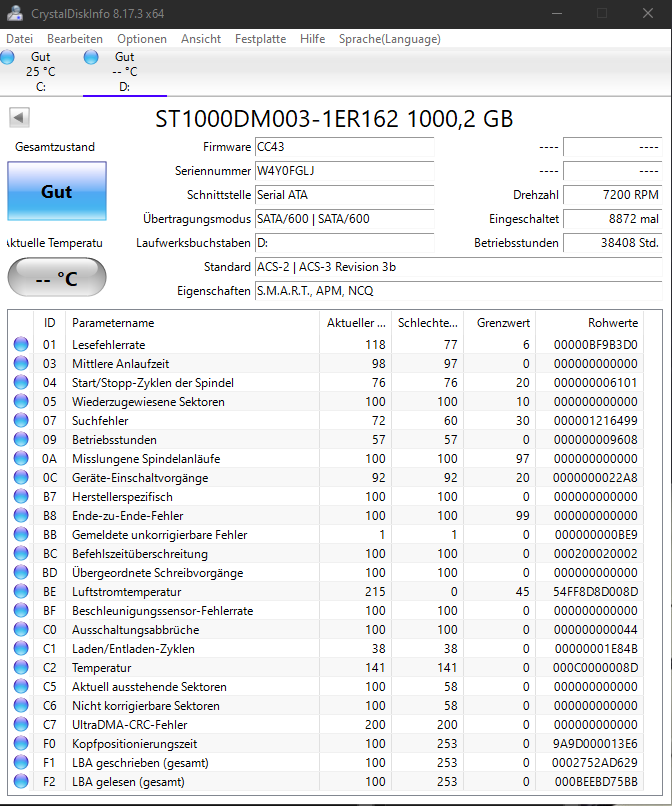Click status orb of Wiederzugewiesene Sektoren row
The height and width of the screenshot is (806, 672).
21,401
